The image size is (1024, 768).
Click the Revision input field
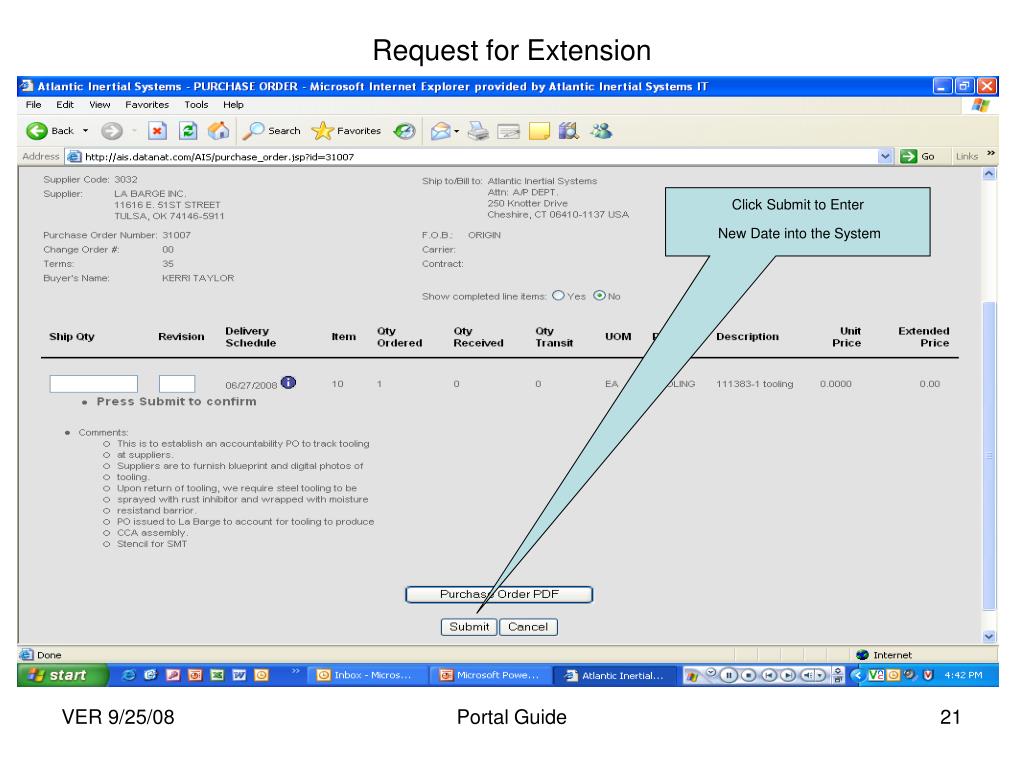tap(177, 384)
